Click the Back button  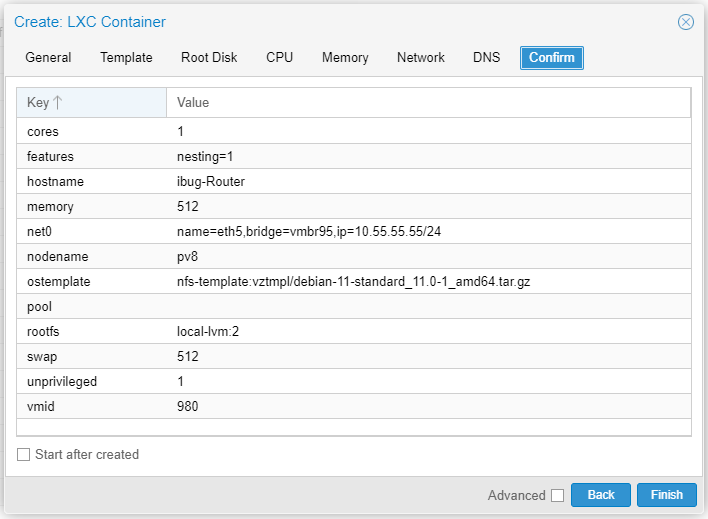[601, 495]
